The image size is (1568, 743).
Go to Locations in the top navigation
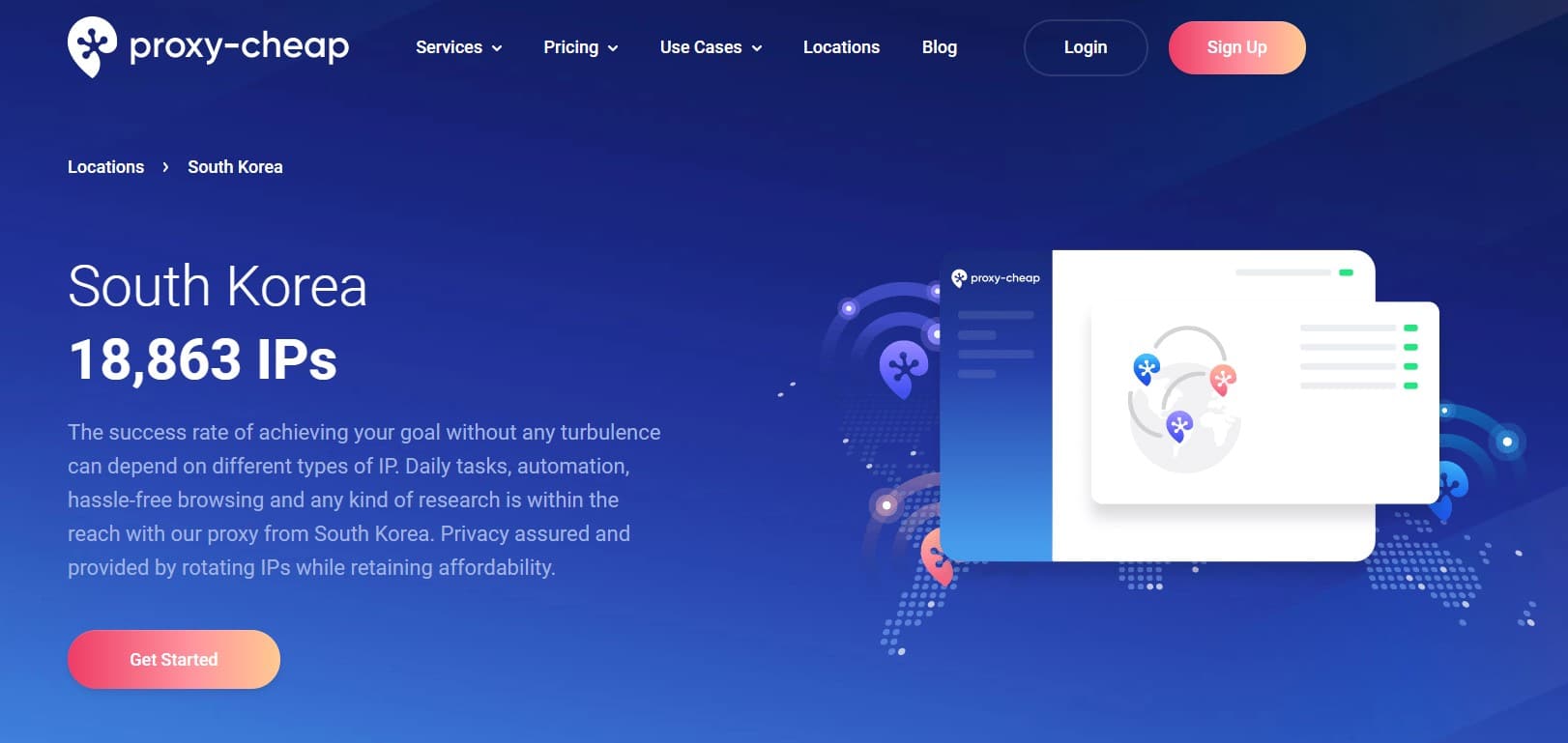click(x=841, y=47)
